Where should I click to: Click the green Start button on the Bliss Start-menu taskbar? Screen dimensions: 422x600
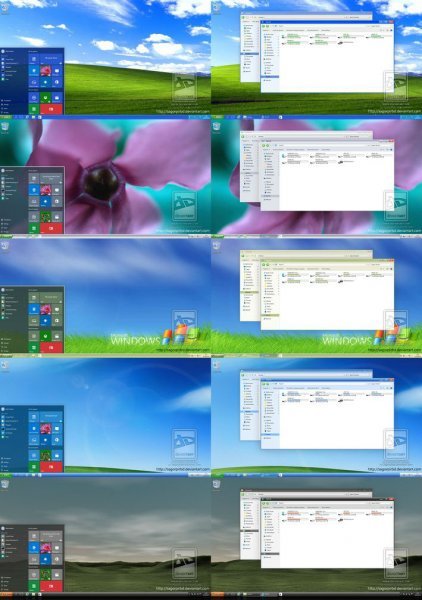pyautogui.click(x=6, y=117)
